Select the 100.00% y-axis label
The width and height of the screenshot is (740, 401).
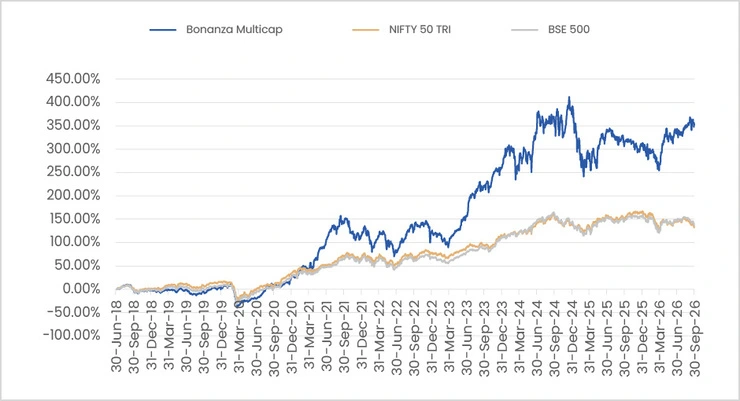[73, 242]
